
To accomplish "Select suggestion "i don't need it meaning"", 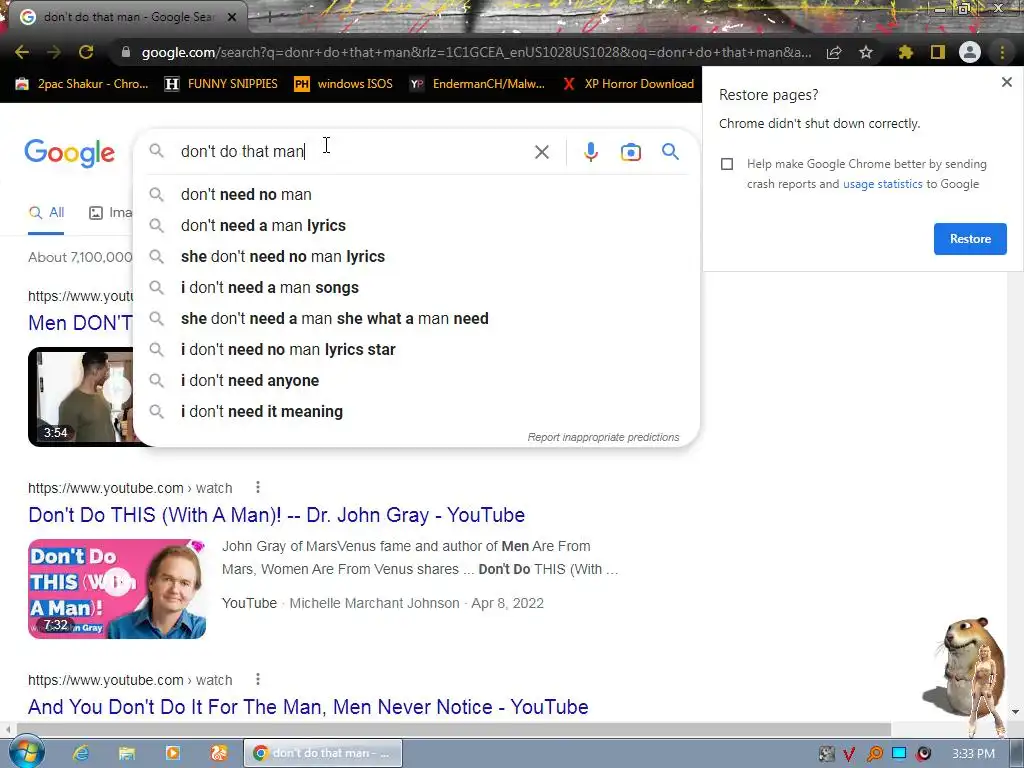I will coord(417,411).
